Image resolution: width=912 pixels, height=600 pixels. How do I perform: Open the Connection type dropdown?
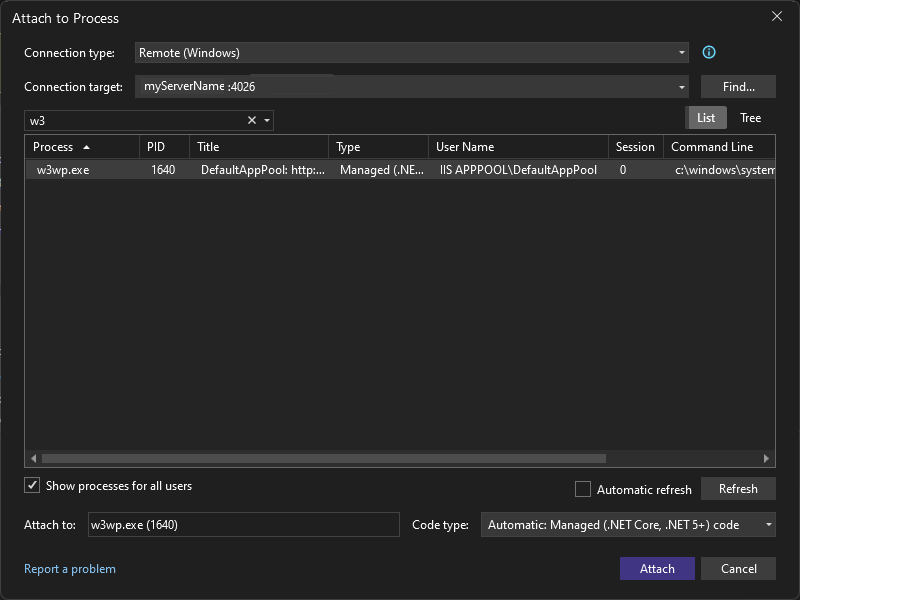(x=681, y=52)
